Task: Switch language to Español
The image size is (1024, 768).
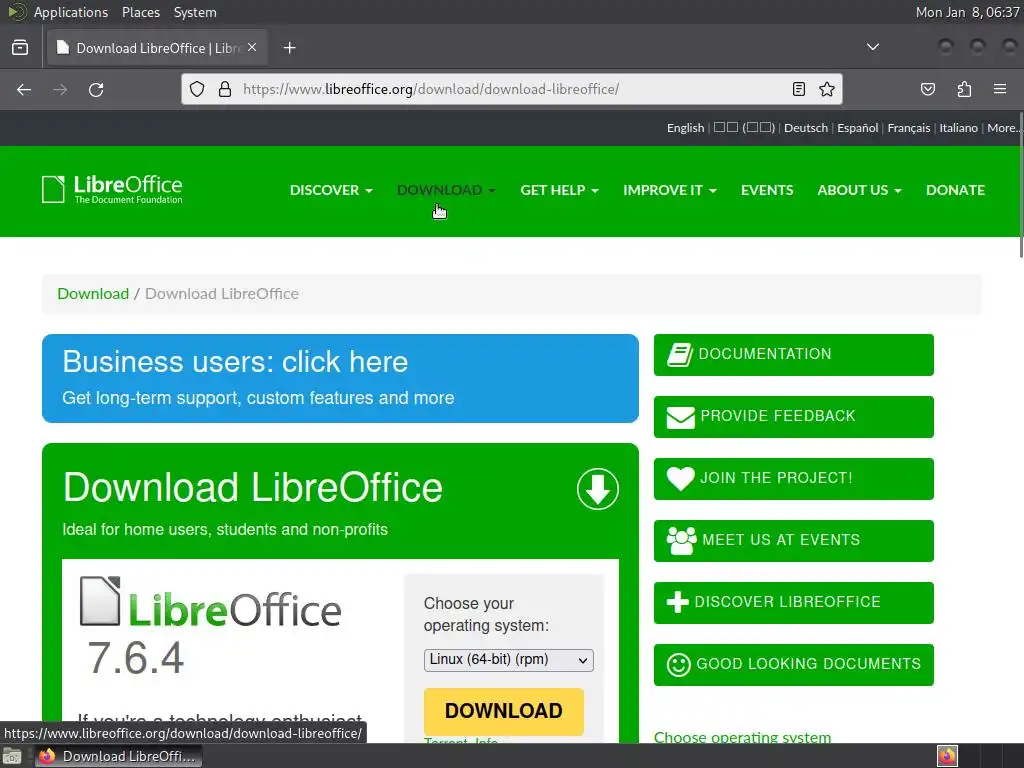Action: (857, 128)
